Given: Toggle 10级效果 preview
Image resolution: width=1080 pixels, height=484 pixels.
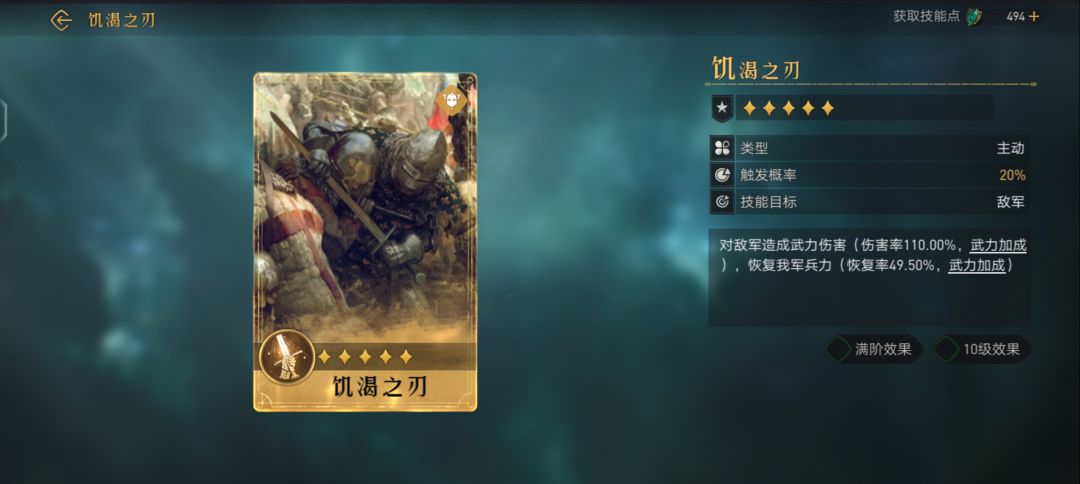Looking at the screenshot, I should (x=982, y=349).
